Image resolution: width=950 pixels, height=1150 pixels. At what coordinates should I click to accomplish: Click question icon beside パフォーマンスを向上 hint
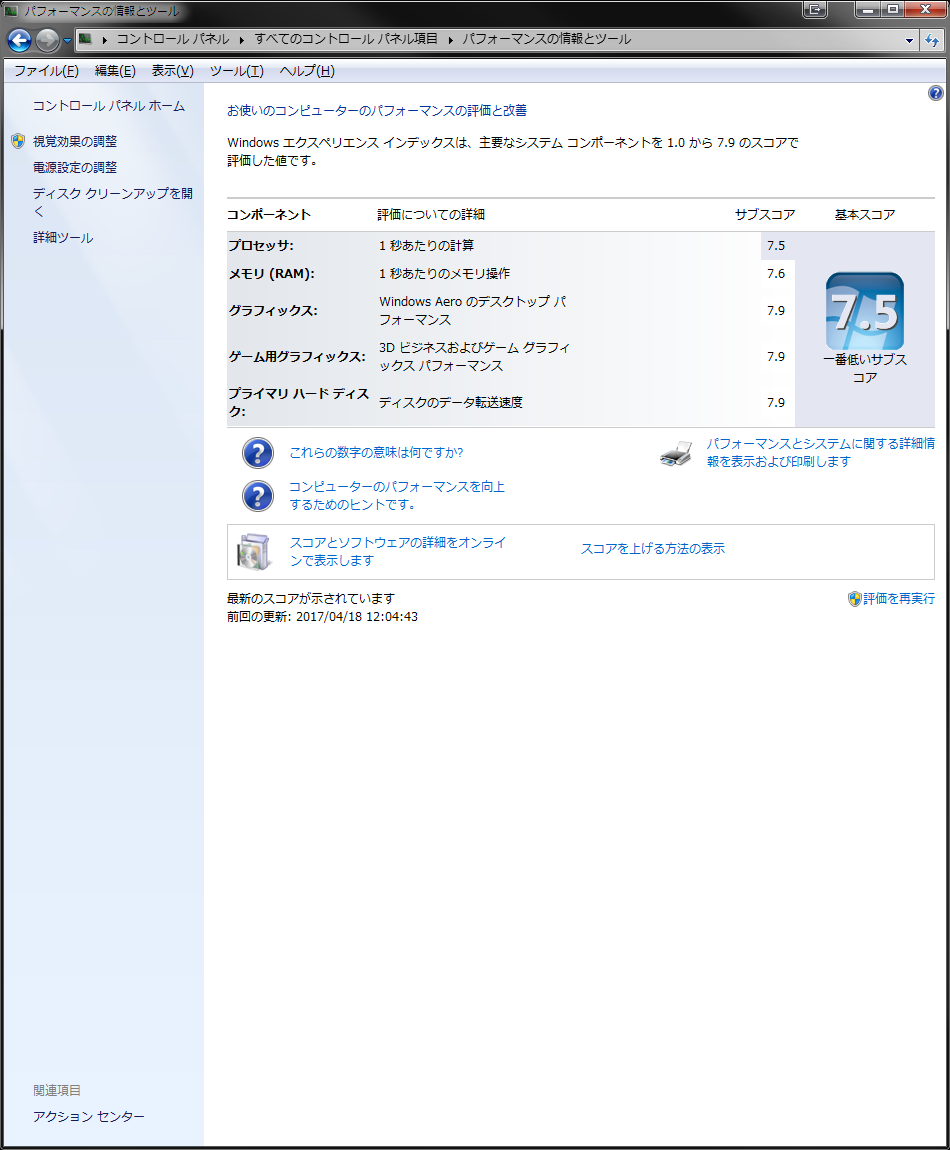click(x=258, y=496)
